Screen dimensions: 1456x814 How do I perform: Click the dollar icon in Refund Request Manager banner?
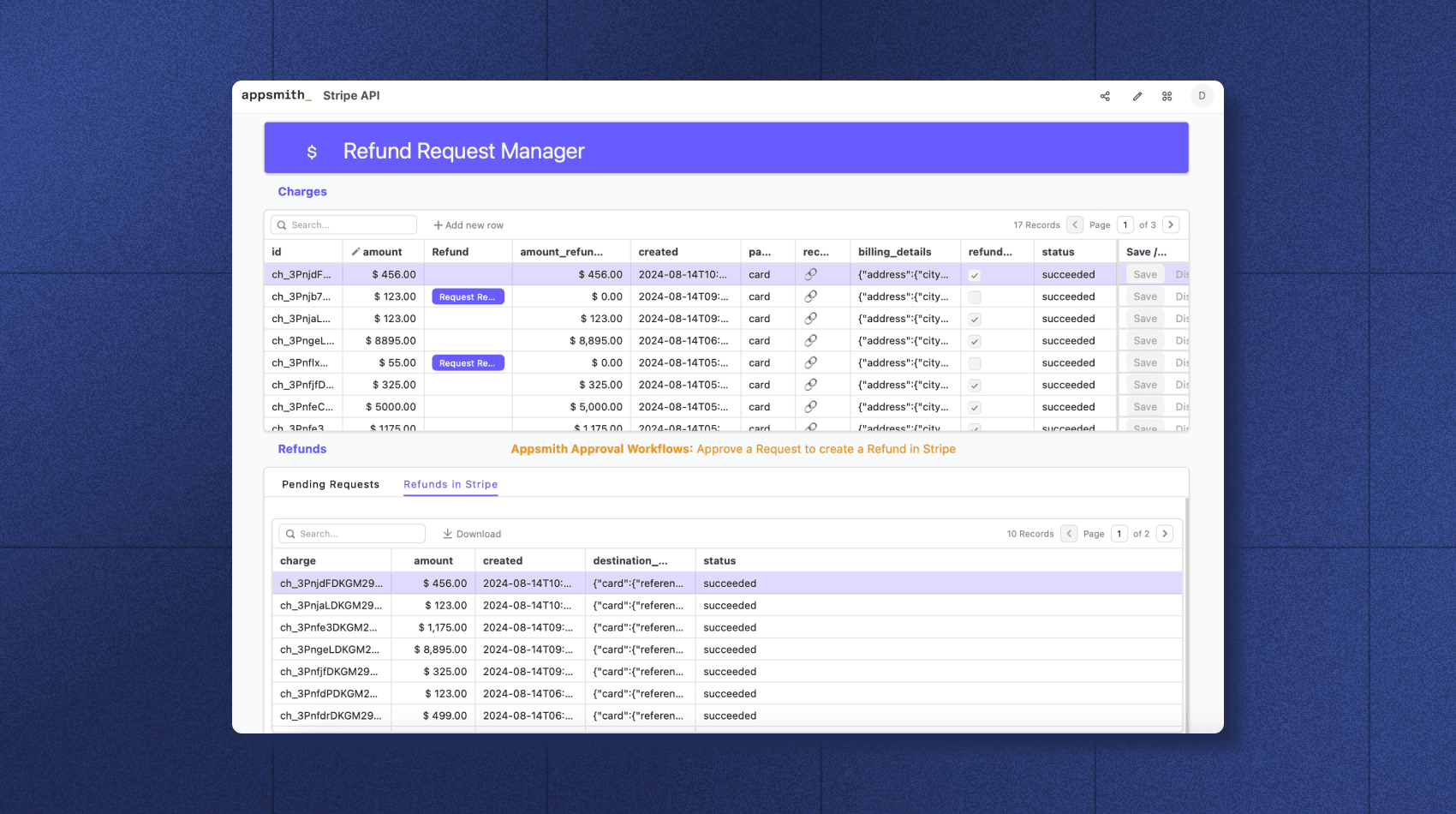click(x=312, y=151)
